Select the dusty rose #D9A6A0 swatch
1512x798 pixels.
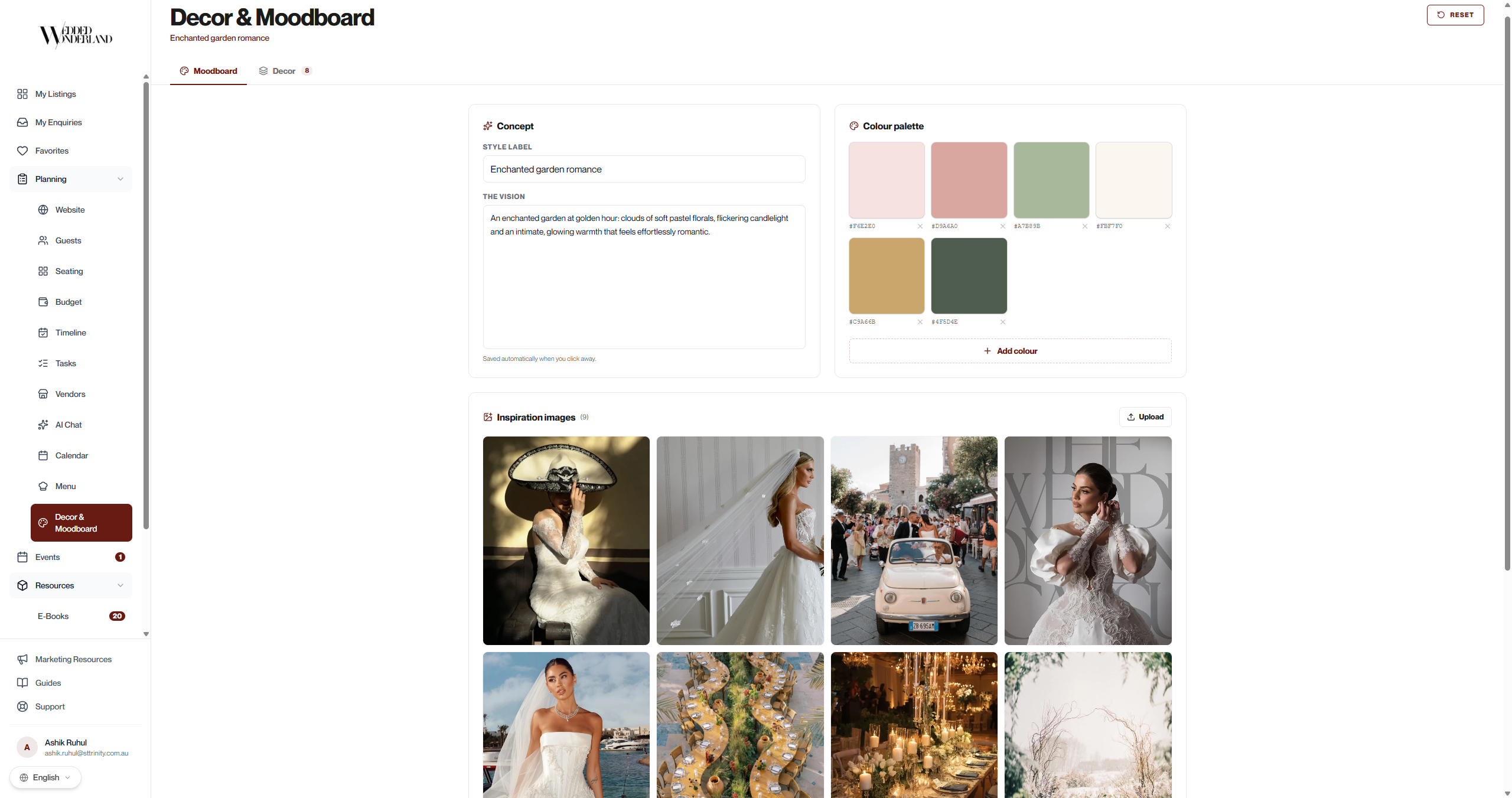(969, 180)
